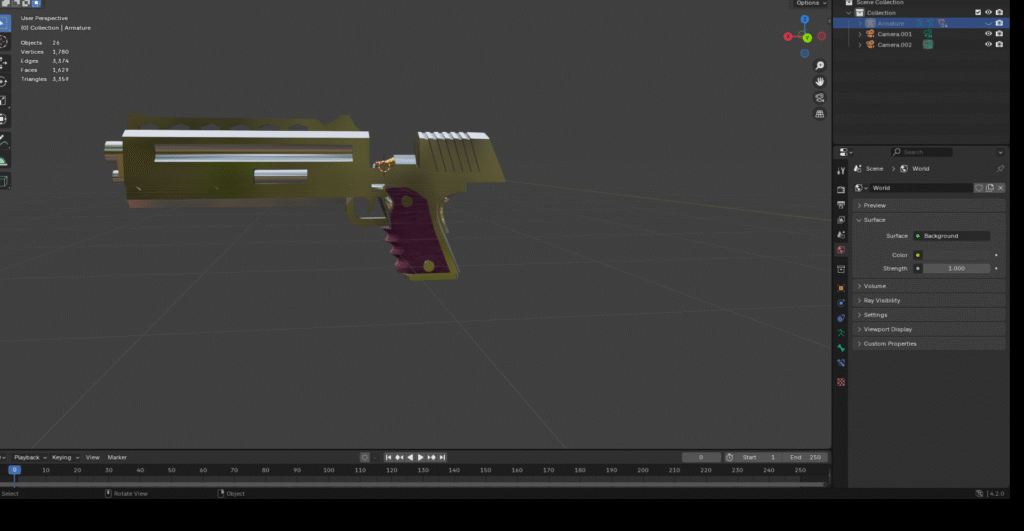Screen dimensions: 1024x531
Task: Open the Playback menu in timeline
Action: point(29,457)
